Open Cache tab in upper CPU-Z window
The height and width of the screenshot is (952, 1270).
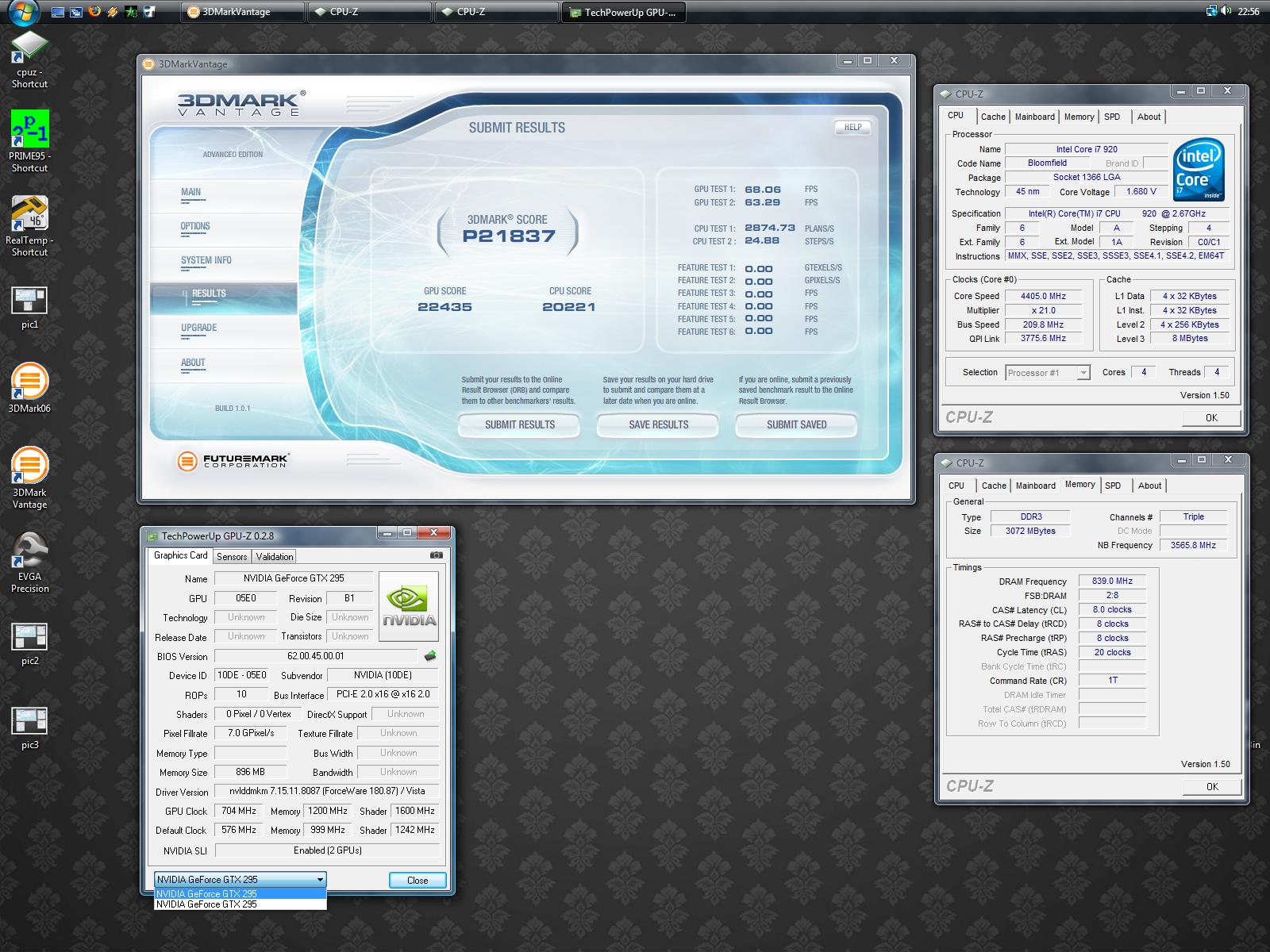[x=993, y=117]
